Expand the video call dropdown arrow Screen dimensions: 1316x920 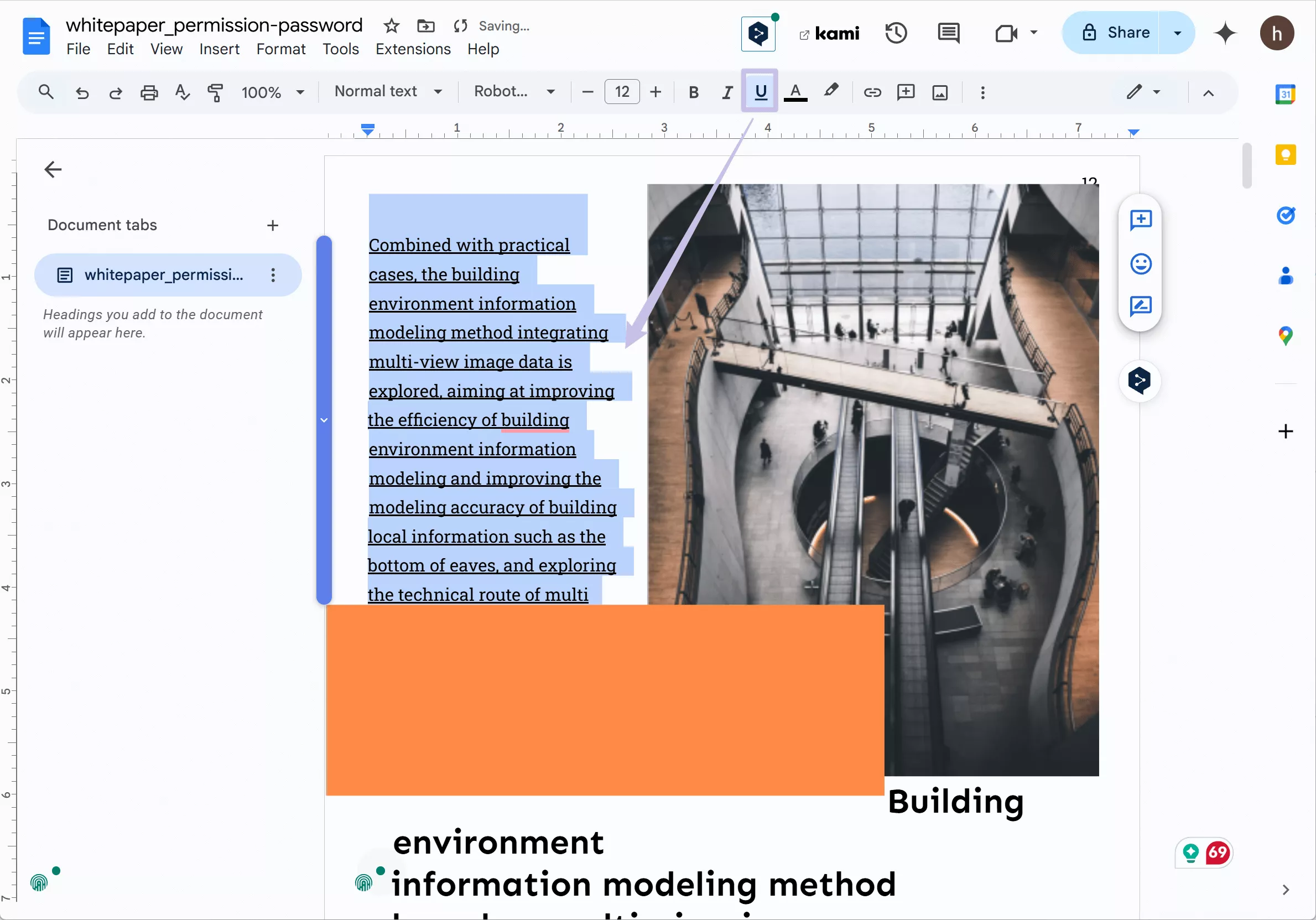click(1034, 33)
